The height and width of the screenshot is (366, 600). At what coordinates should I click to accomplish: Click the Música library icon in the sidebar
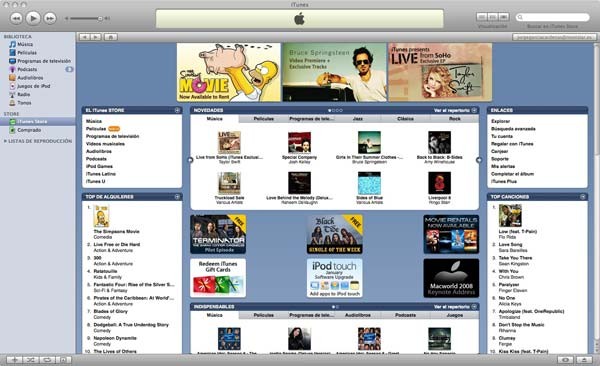click(x=13, y=44)
